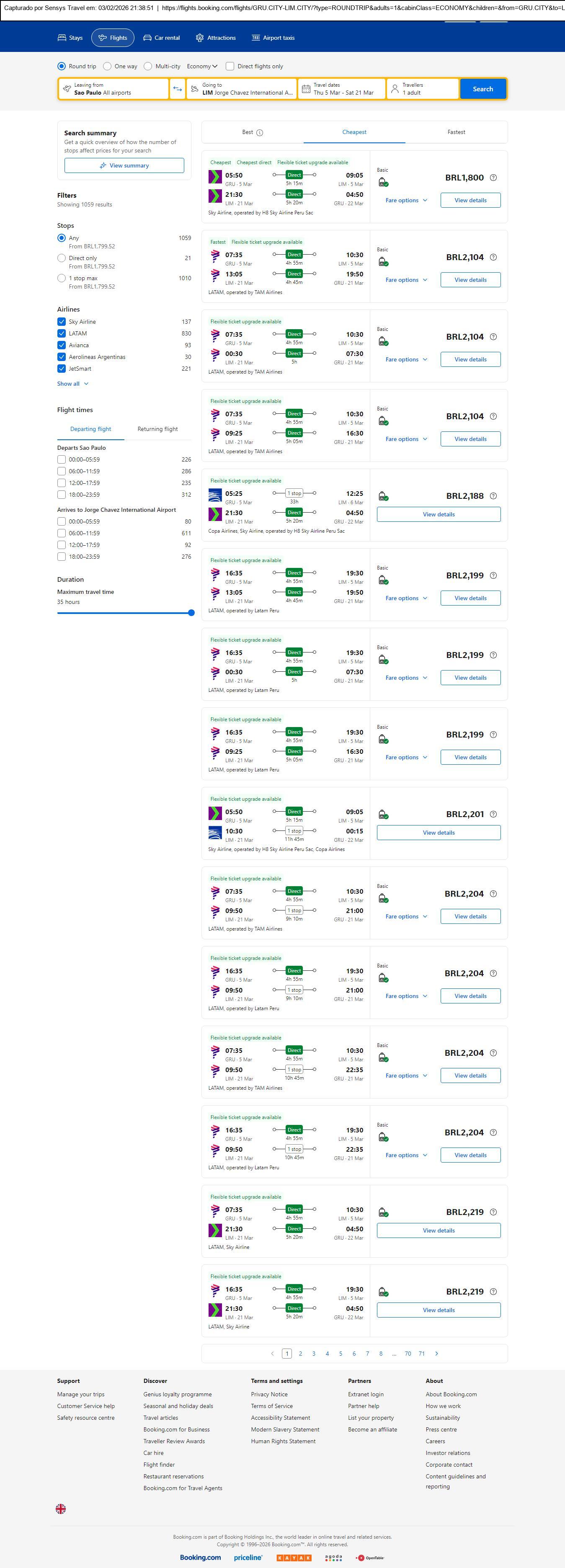Click the UK flag language icon

pos(61,1509)
